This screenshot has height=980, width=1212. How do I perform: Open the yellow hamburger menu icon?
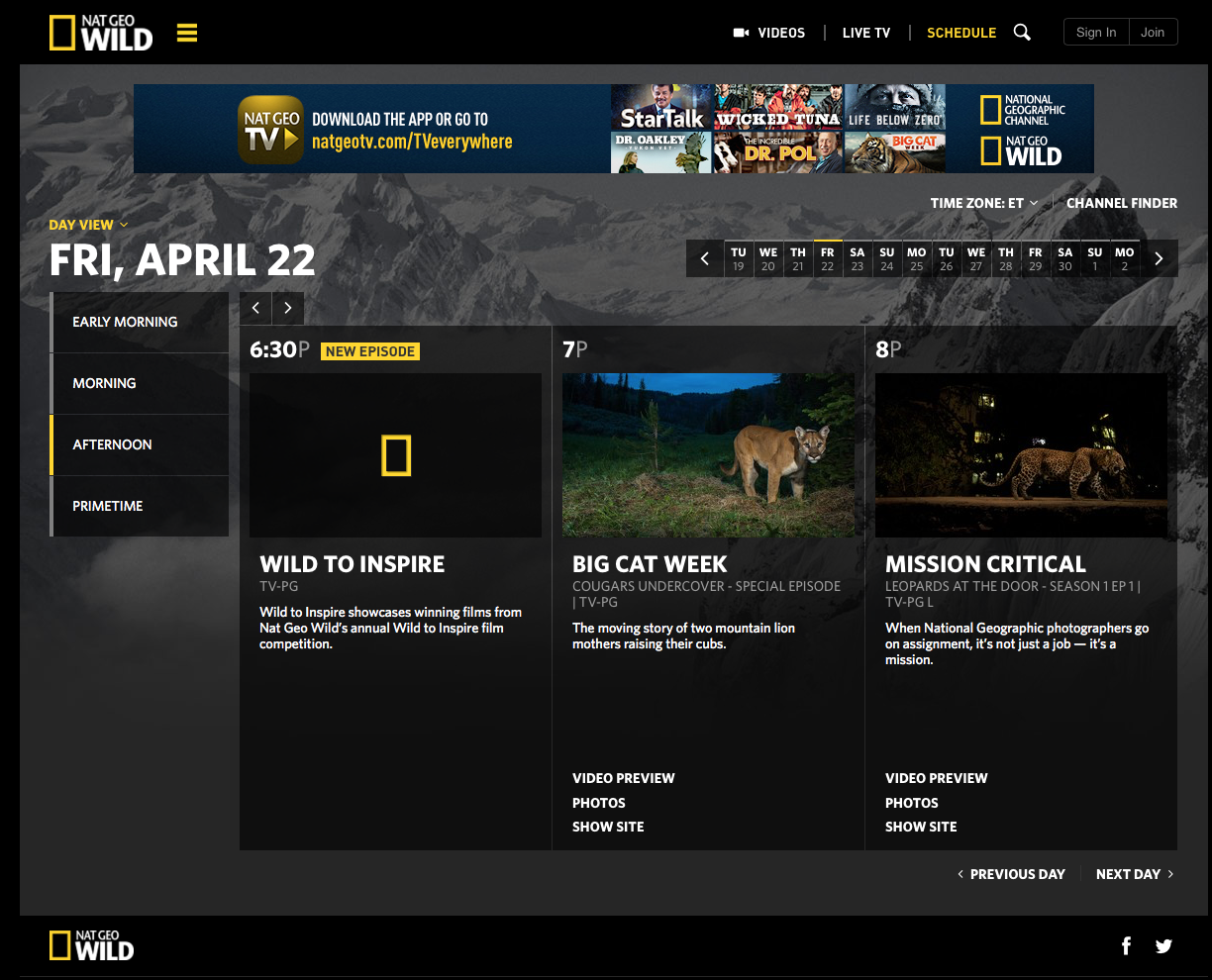click(187, 33)
